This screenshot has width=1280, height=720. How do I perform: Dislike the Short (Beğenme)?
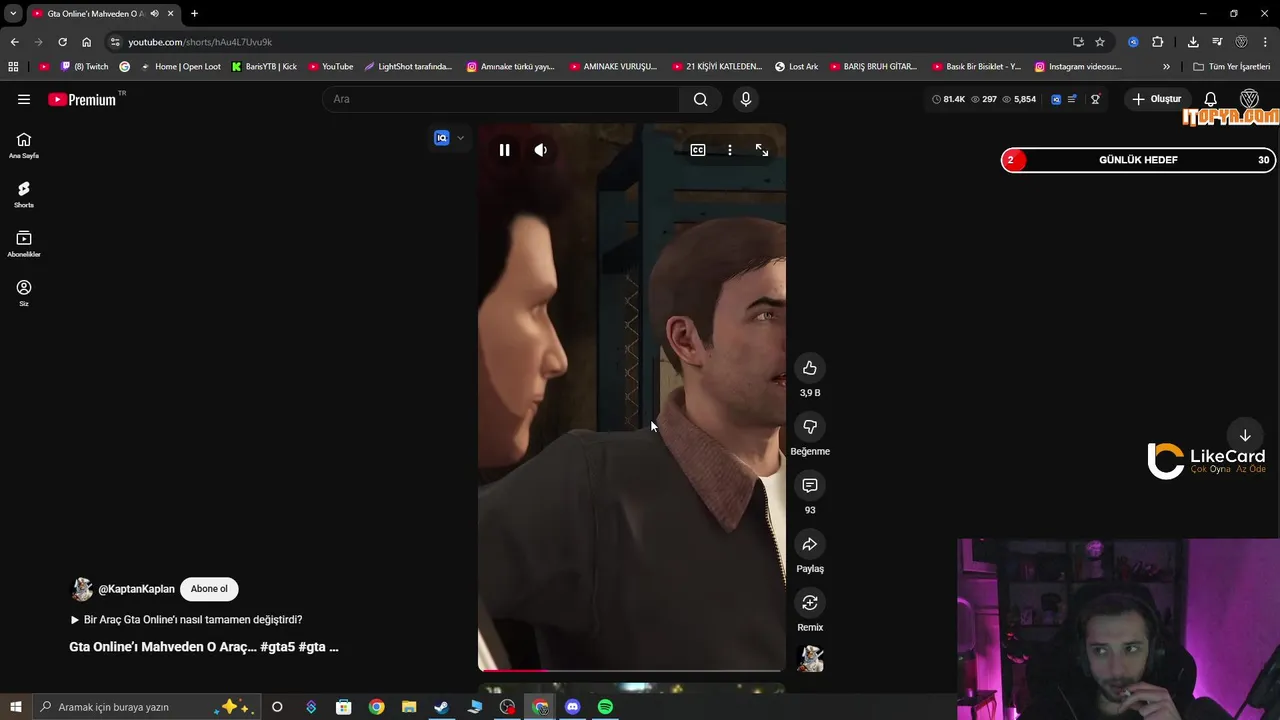tap(810, 427)
